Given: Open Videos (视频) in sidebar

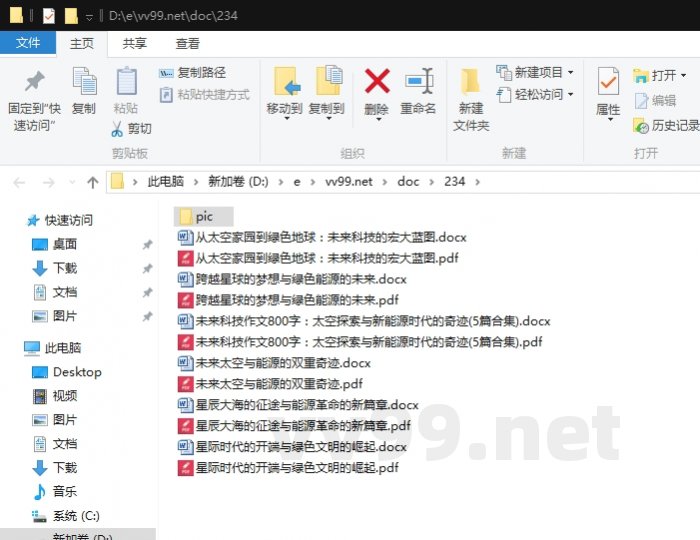Looking at the screenshot, I should pos(54,396).
